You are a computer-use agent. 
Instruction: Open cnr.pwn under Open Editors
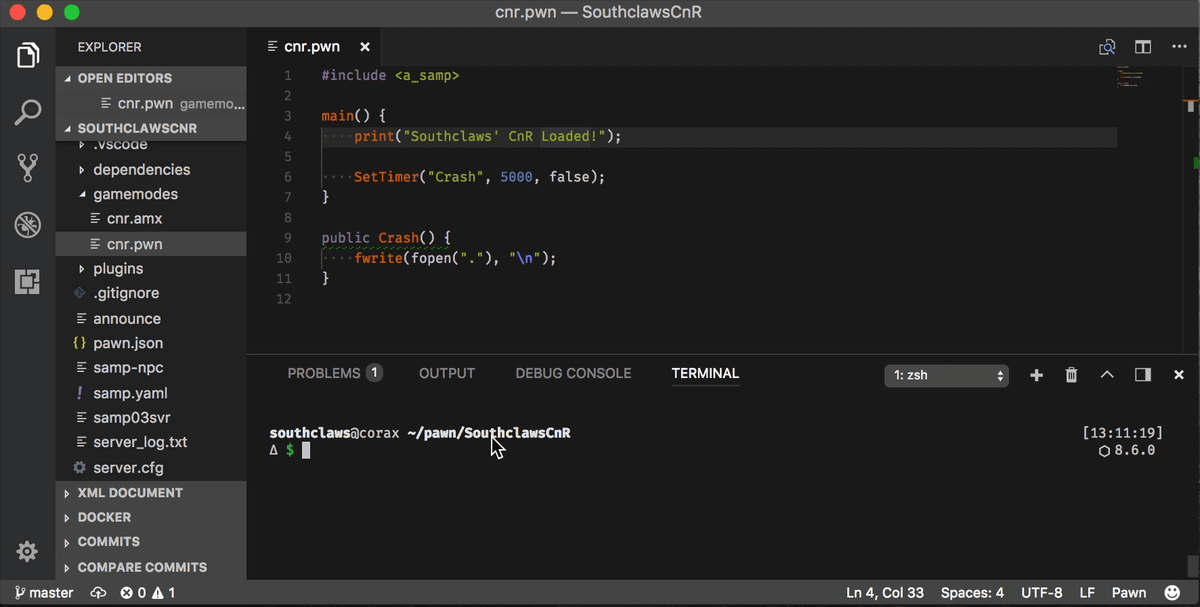coord(150,103)
